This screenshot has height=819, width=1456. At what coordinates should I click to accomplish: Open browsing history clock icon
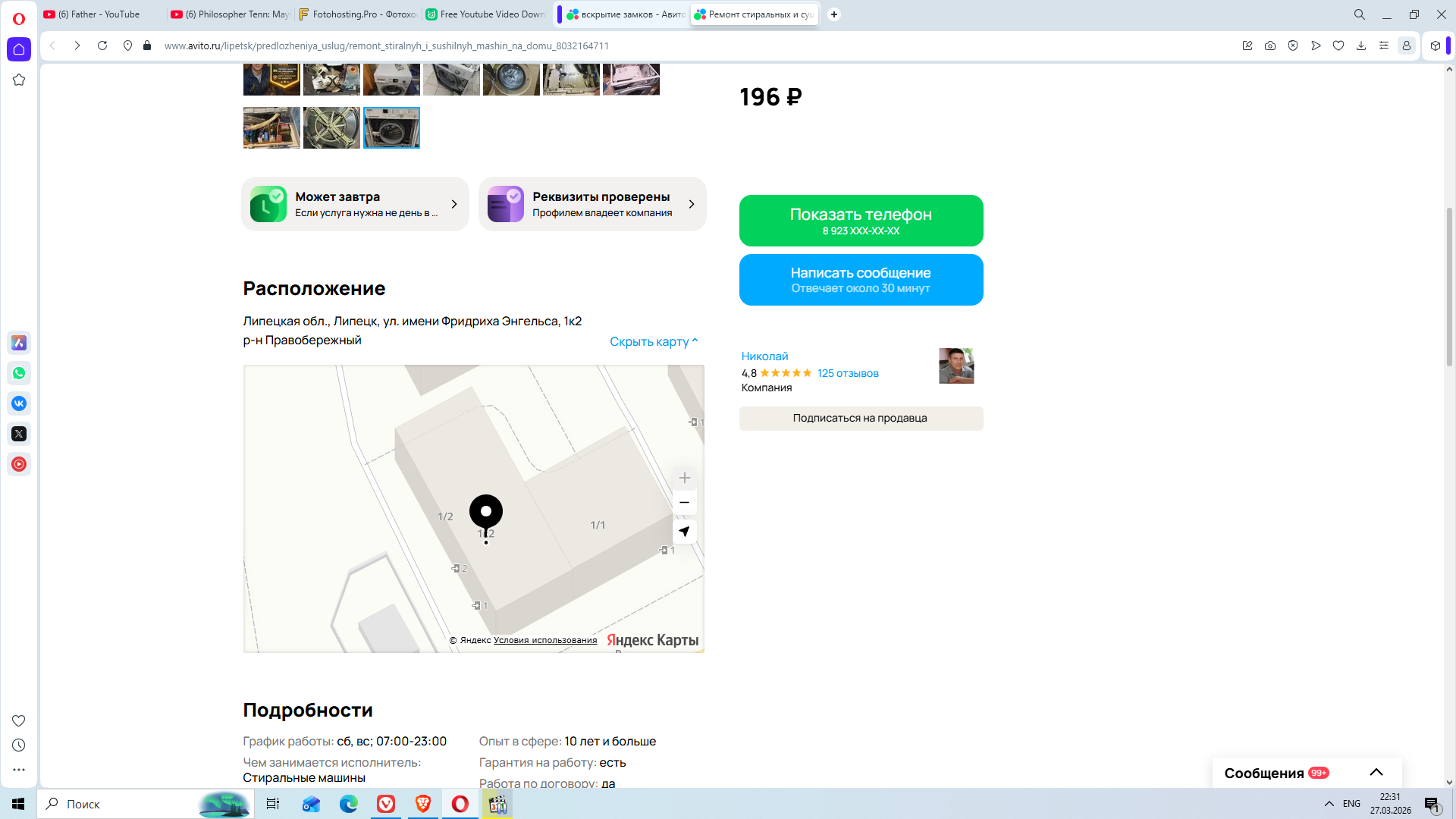pos(19,745)
